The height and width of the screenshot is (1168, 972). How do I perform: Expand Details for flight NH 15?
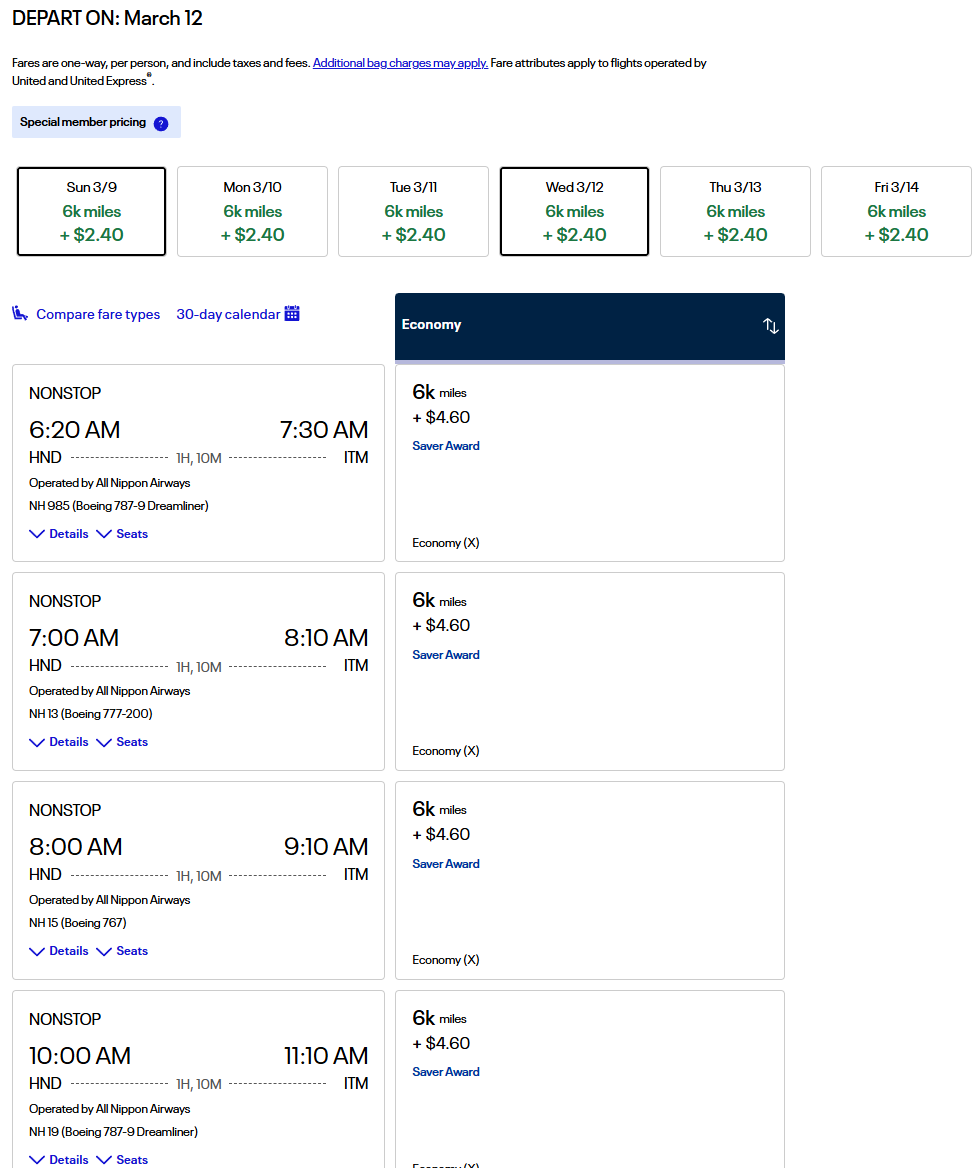click(59, 951)
